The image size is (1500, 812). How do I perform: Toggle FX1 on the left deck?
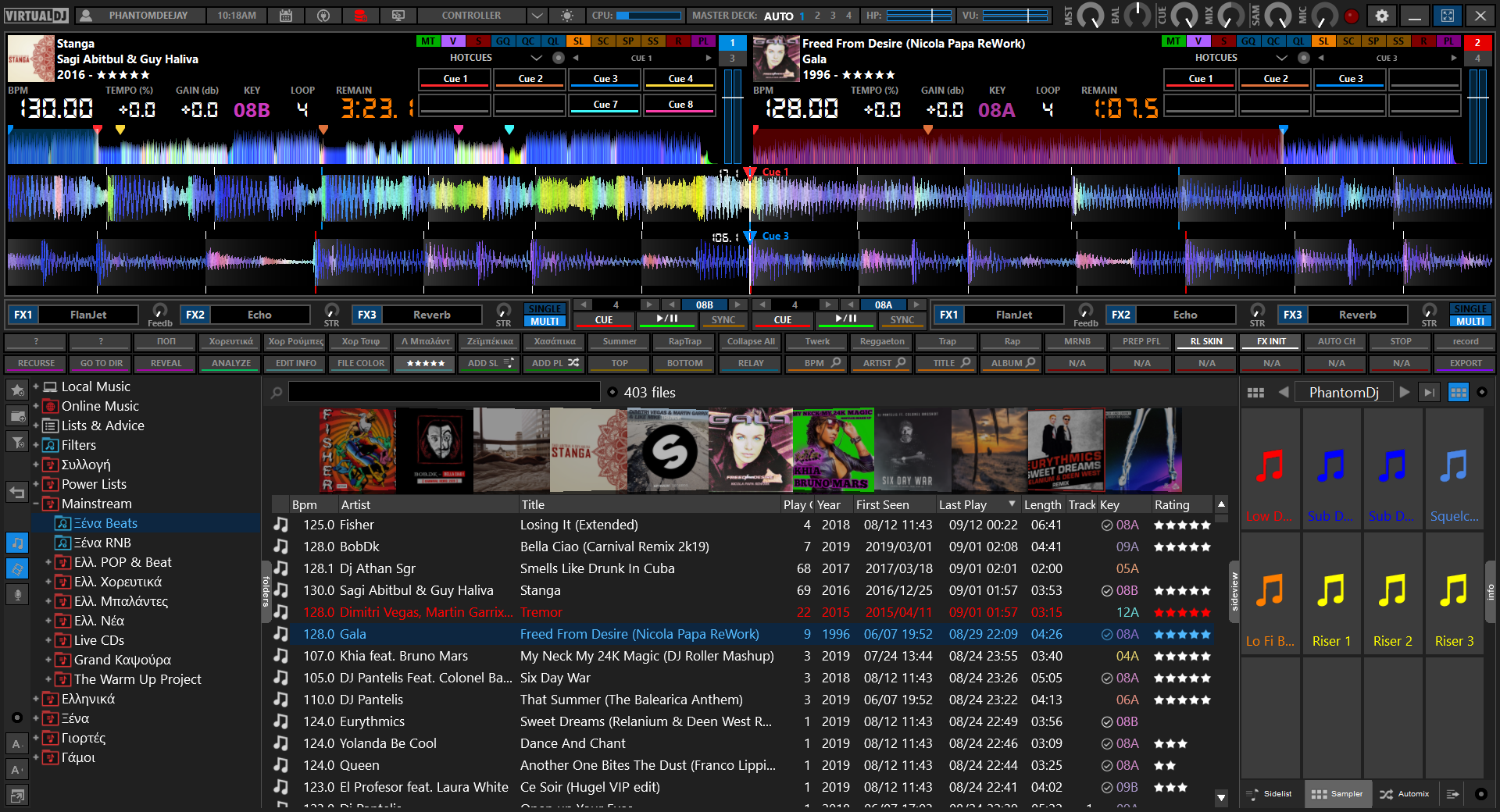click(23, 315)
